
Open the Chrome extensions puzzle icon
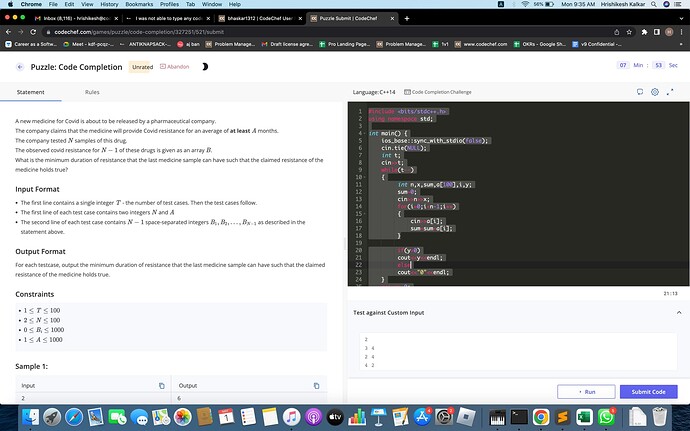tap(645, 32)
